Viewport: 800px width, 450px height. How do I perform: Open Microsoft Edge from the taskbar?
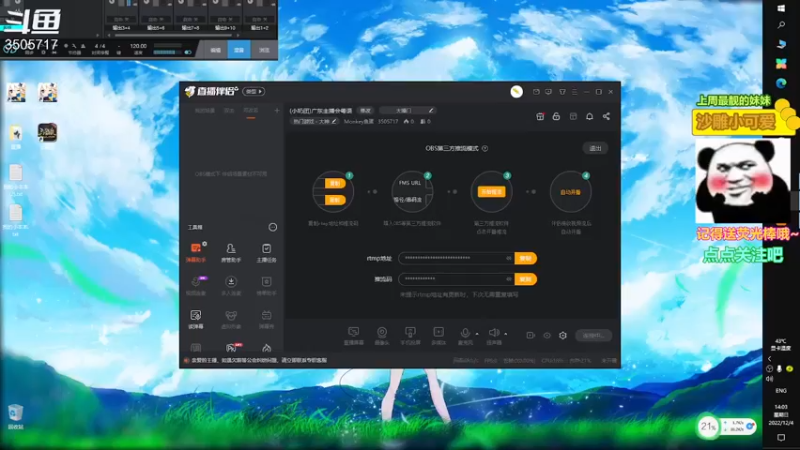click(x=781, y=83)
